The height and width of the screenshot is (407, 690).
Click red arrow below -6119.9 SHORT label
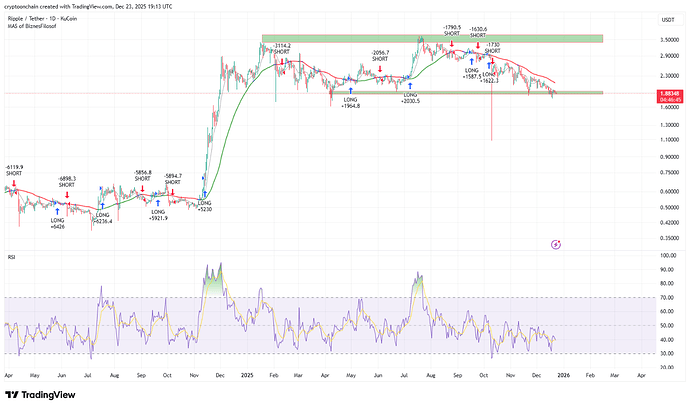[14, 182]
